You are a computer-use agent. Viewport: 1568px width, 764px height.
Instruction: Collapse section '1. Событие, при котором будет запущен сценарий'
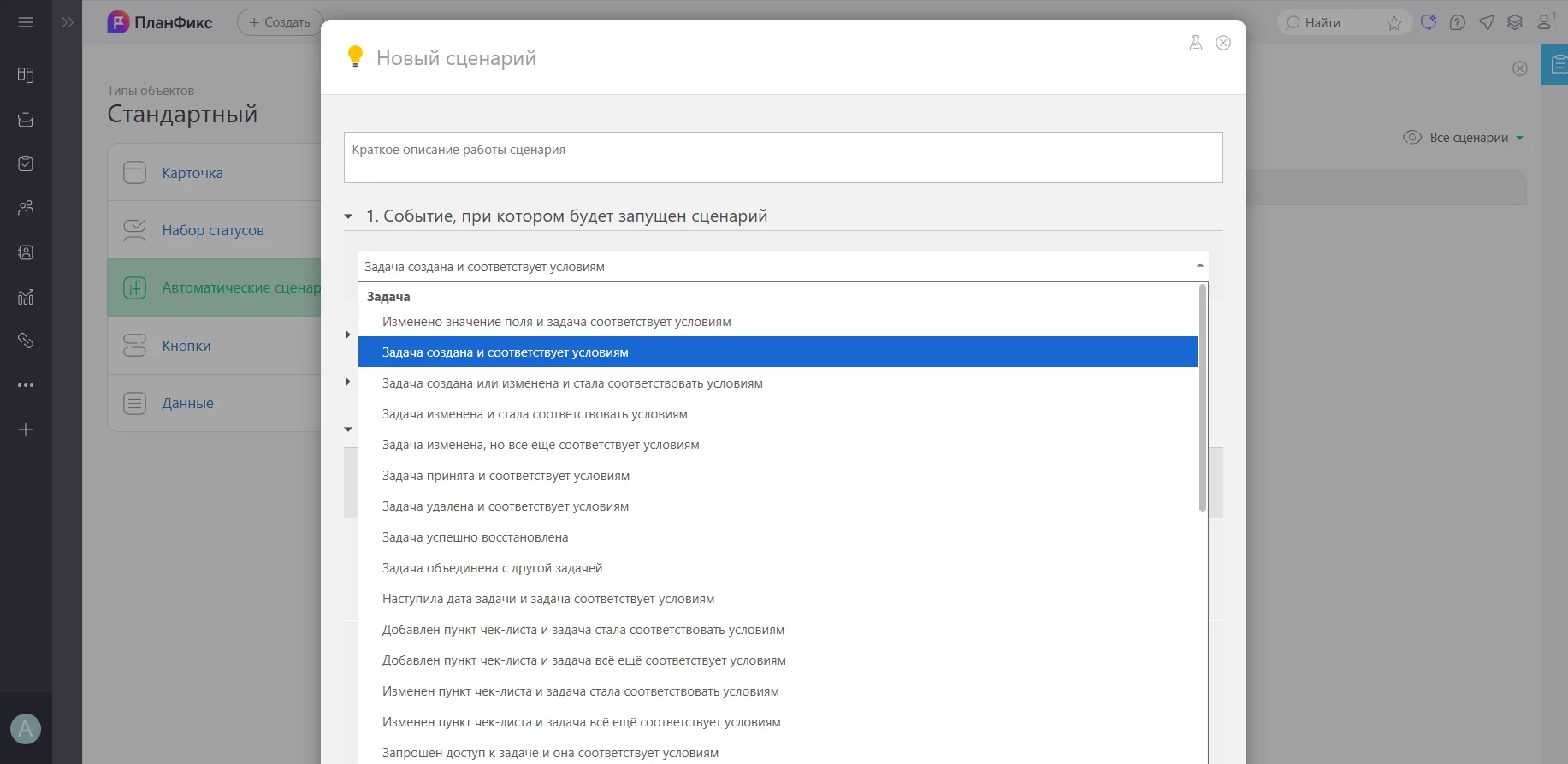349,216
